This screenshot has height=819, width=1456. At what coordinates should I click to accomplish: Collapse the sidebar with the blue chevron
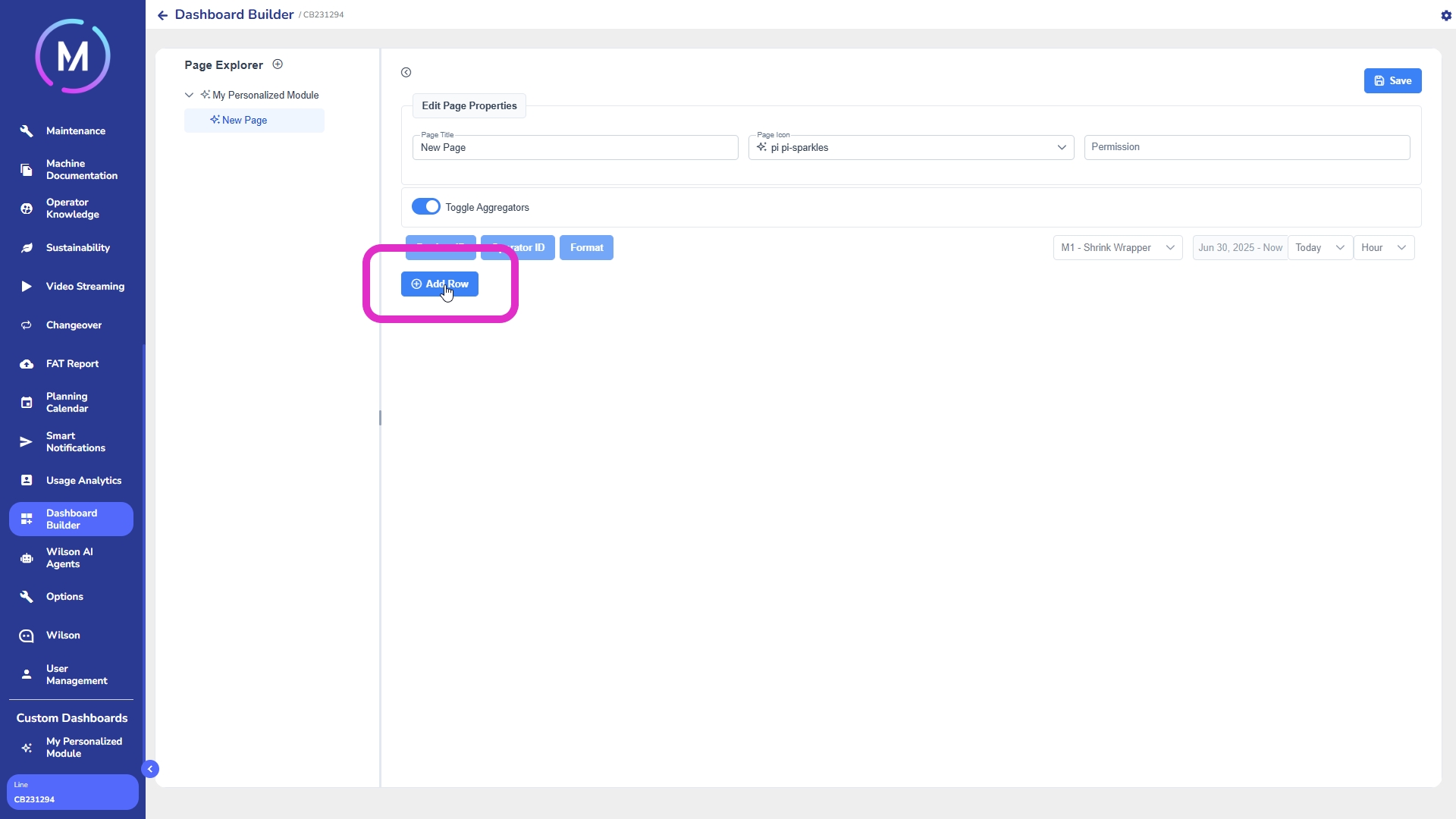point(150,769)
